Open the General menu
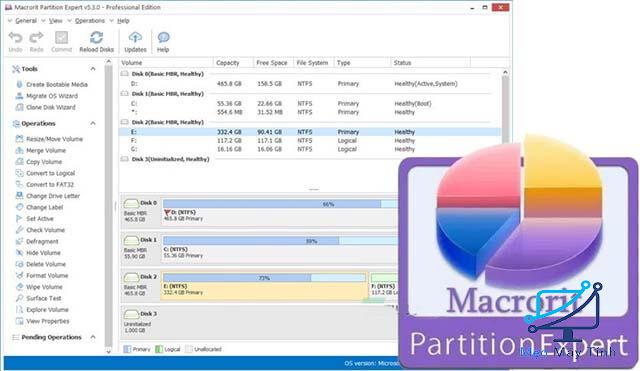 point(26,20)
